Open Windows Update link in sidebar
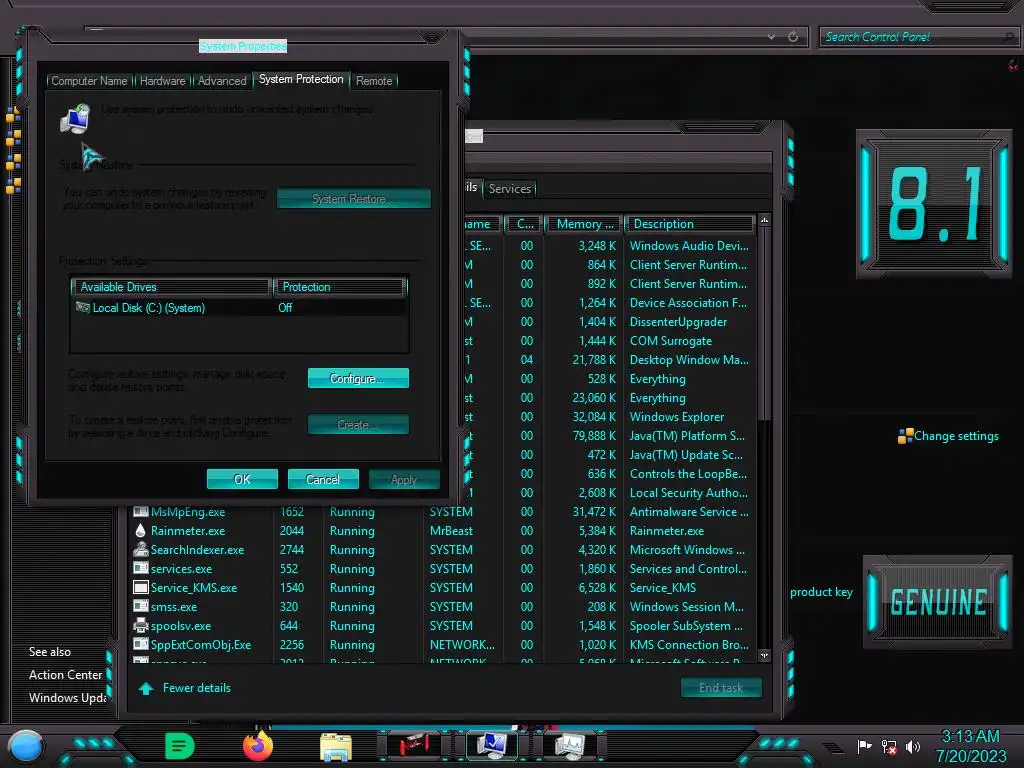The image size is (1024, 768). tap(68, 698)
